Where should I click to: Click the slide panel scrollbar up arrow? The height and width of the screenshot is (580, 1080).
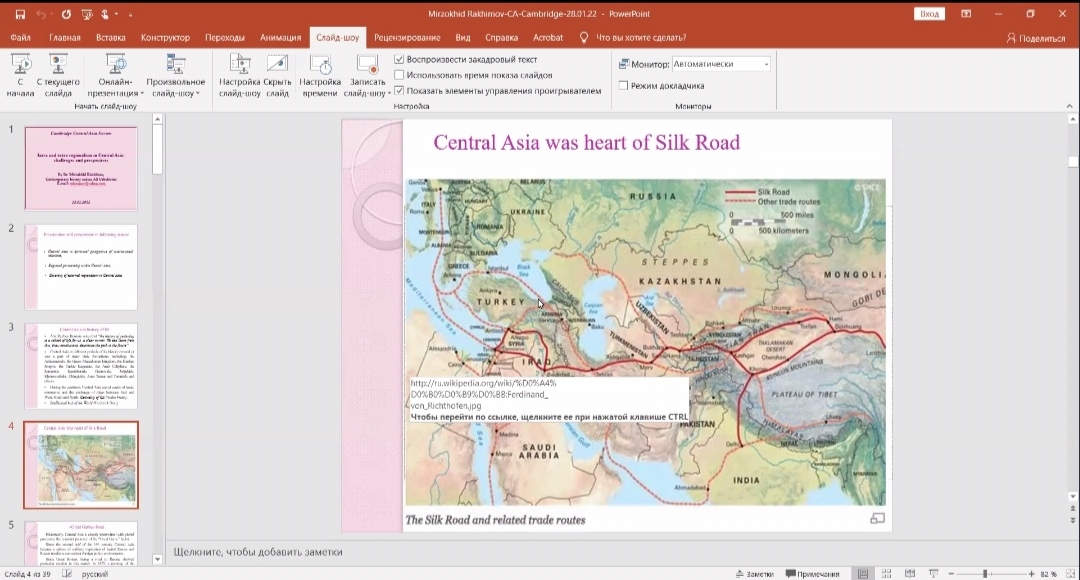coord(157,120)
